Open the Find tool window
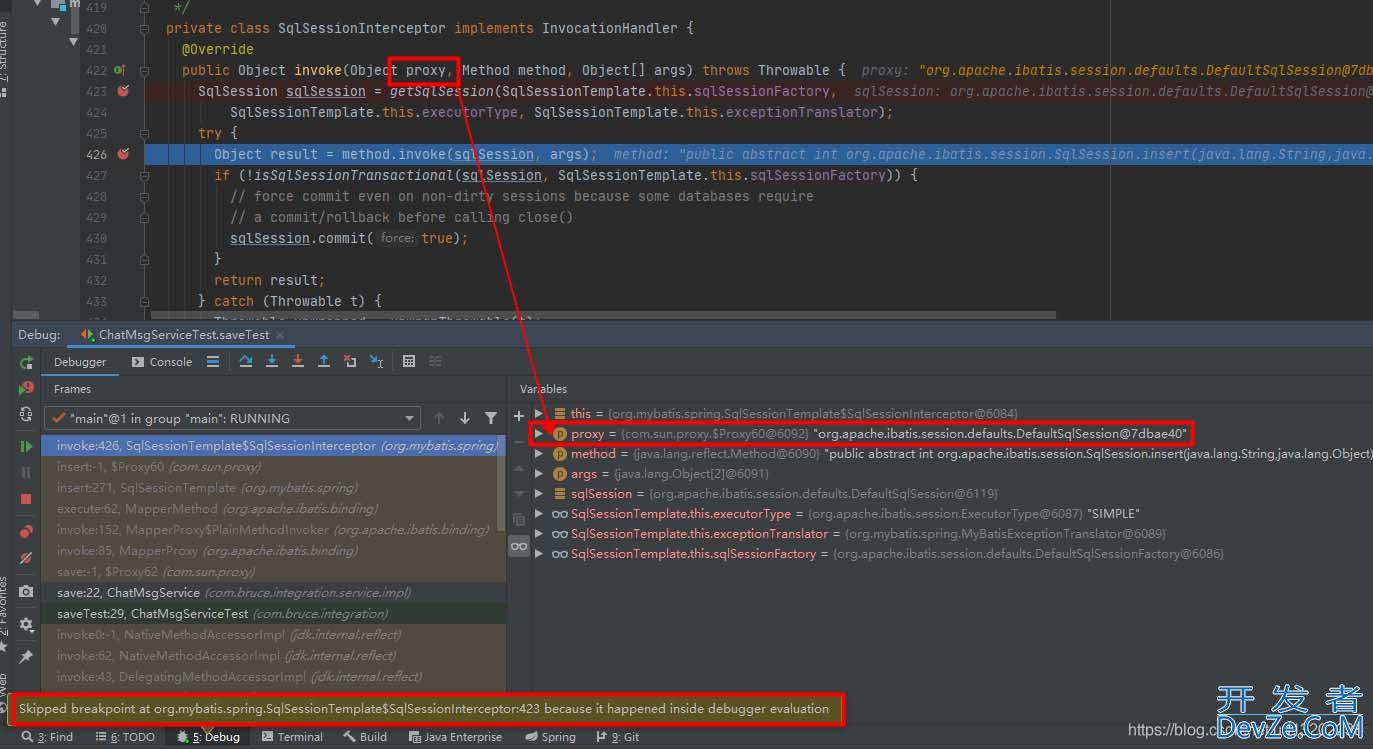 [x=47, y=737]
